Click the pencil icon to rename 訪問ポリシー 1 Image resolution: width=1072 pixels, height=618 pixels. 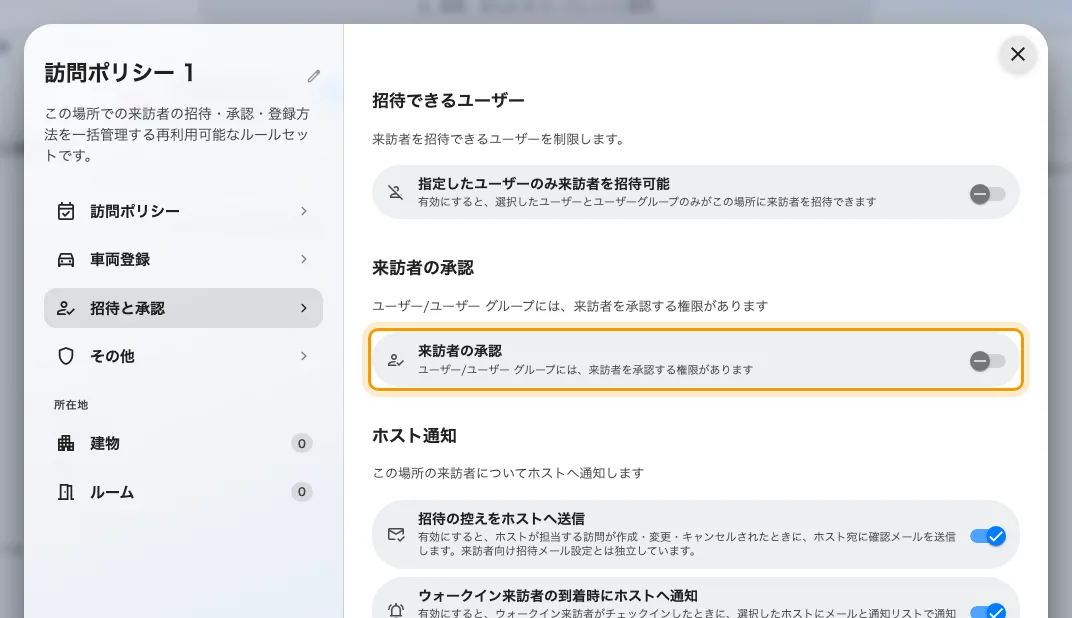coord(314,76)
